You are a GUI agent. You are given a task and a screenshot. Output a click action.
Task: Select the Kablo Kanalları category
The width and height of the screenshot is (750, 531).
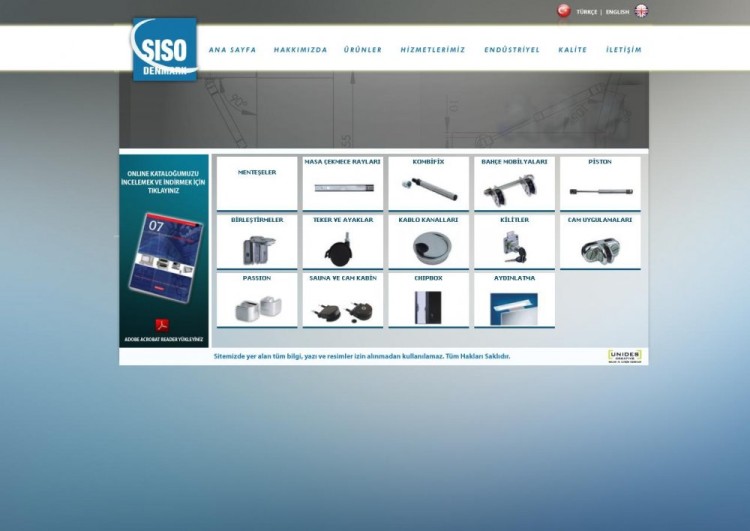(428, 242)
